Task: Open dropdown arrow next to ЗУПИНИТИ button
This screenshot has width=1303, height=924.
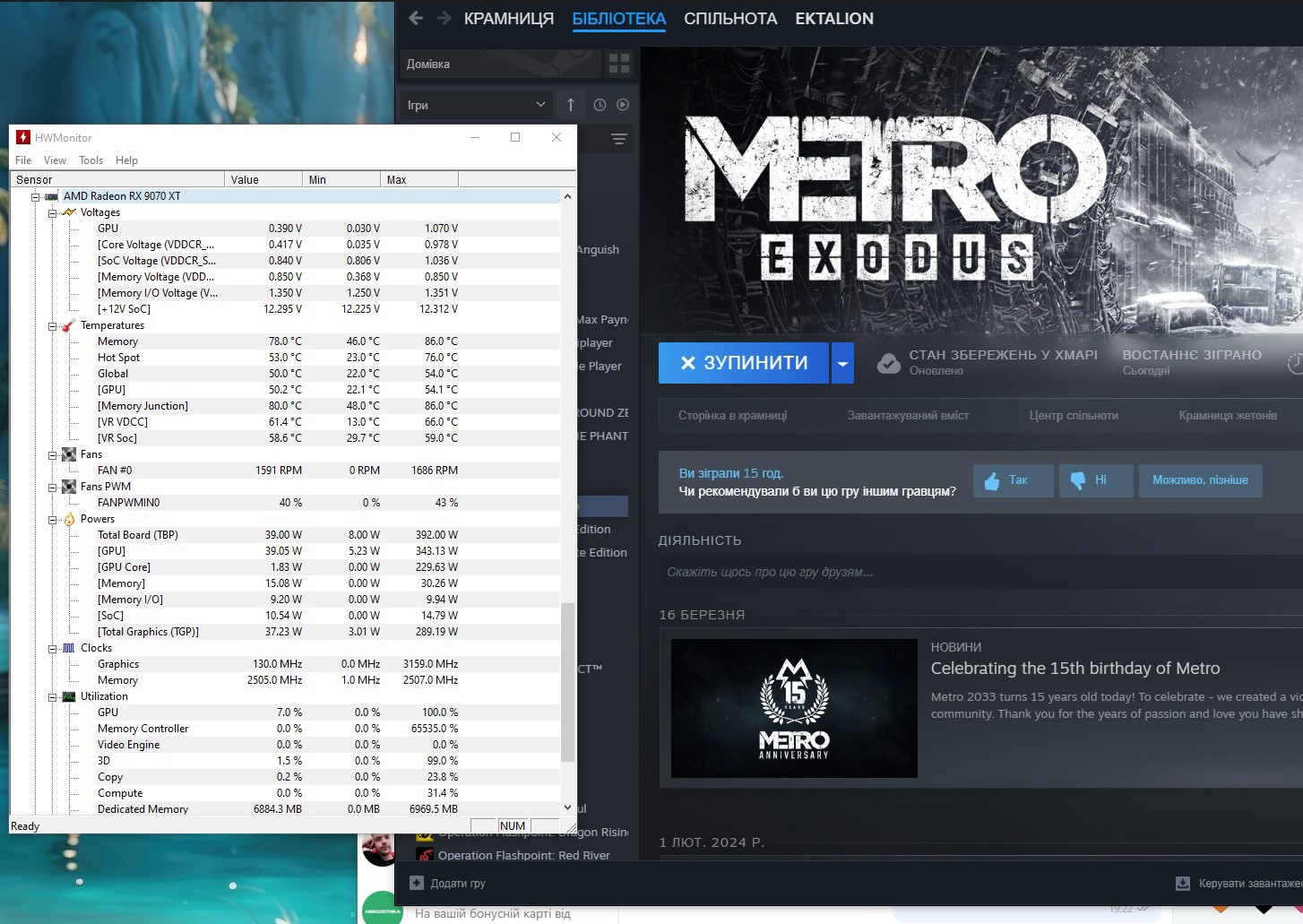Action: coord(842,363)
